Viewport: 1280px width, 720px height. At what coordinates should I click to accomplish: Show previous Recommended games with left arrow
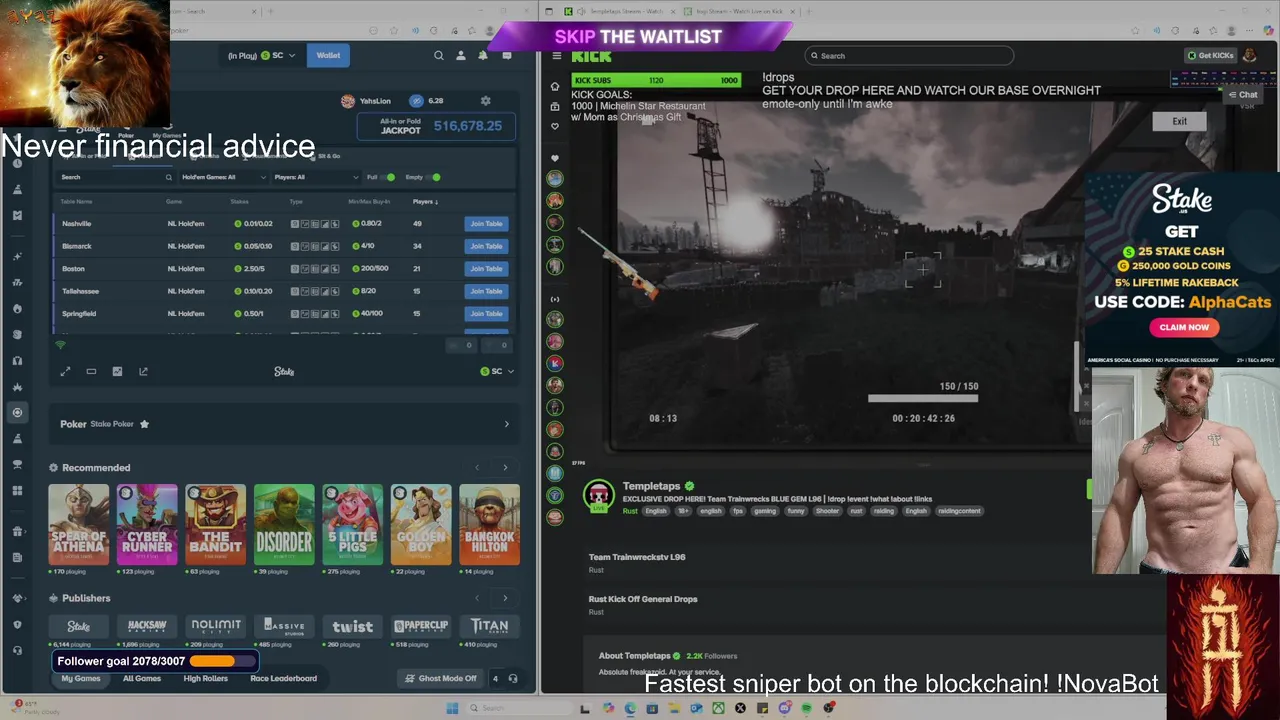(477, 467)
